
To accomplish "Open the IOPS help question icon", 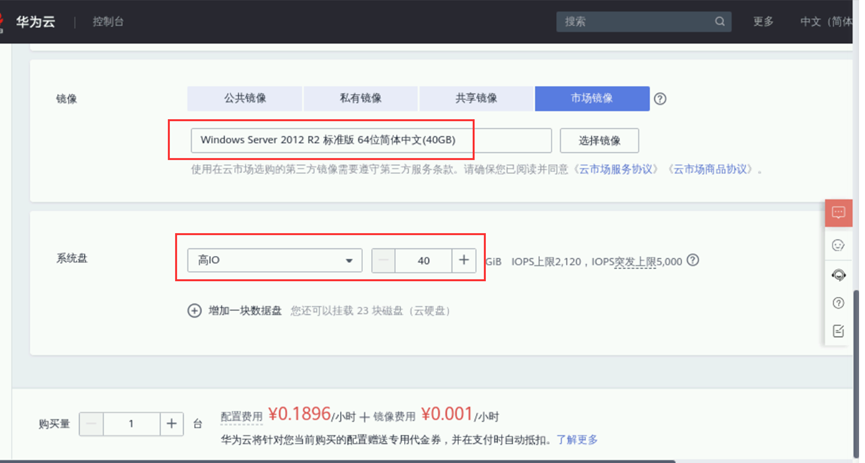I will pyautogui.click(x=693, y=260).
